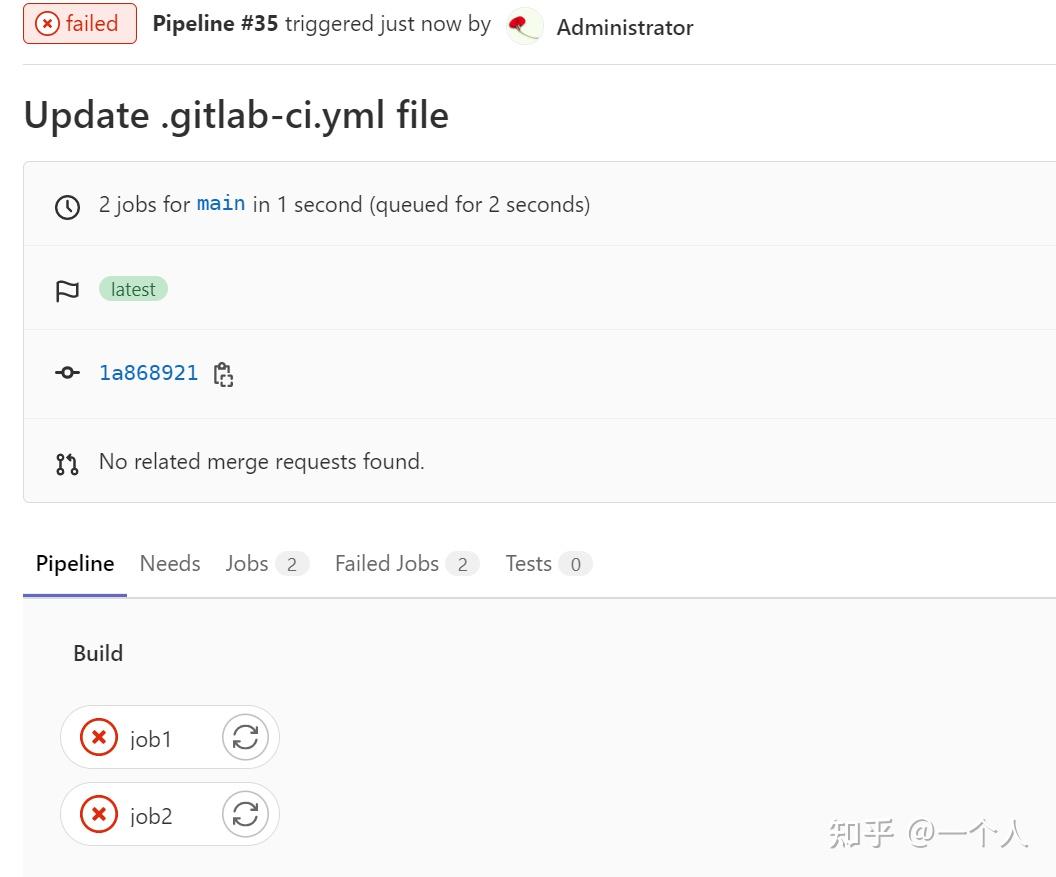Switch to the Needs tab
Image resolution: width=1056 pixels, height=877 pixels.
[169, 563]
